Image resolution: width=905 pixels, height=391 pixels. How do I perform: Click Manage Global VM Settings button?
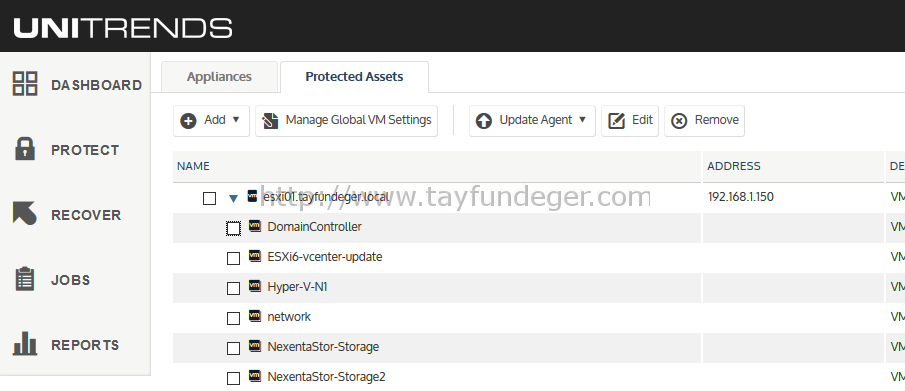point(346,121)
